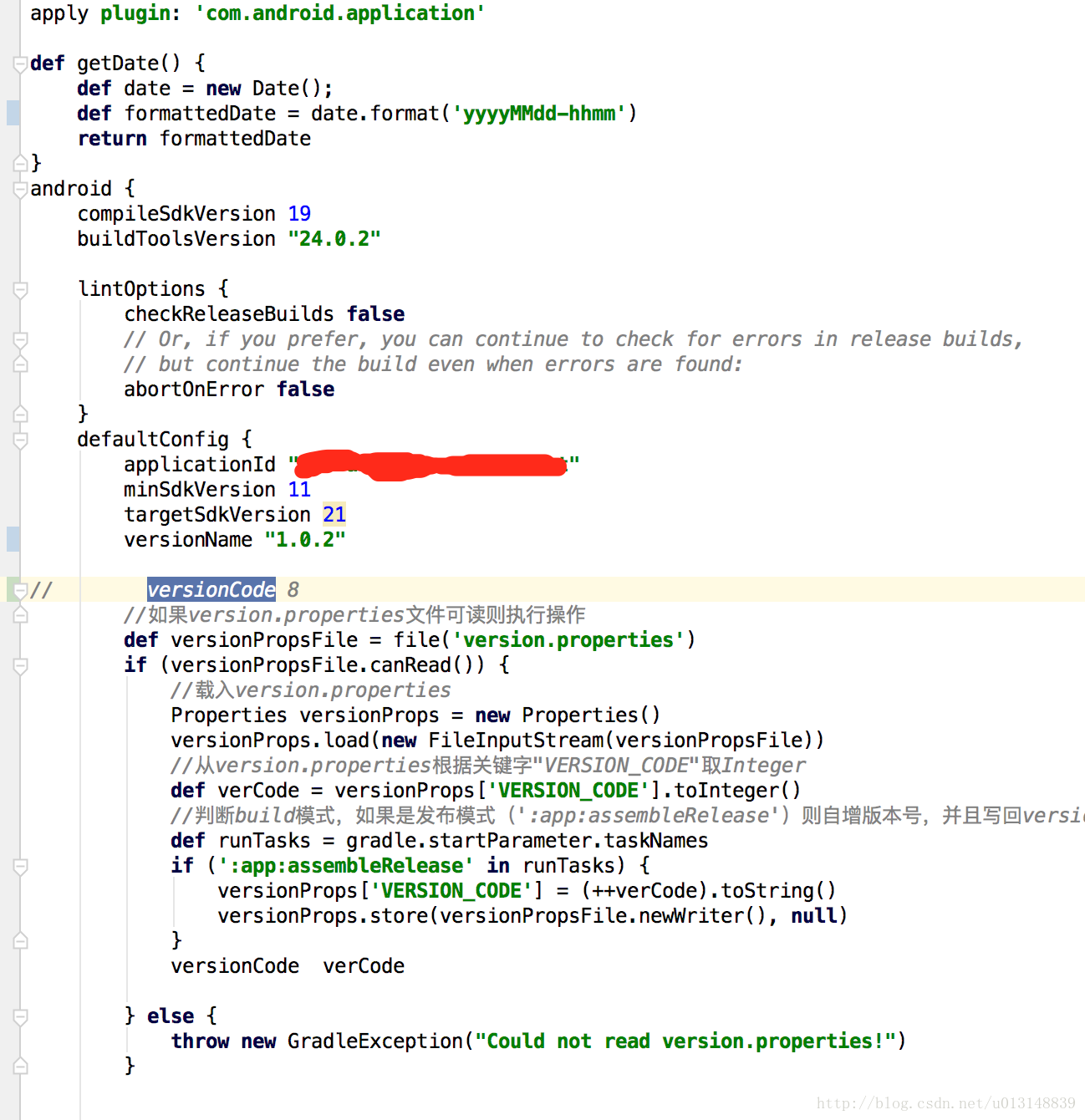The image size is (1085, 1120).
Task: Collapse the android block fold marker
Action: (x=20, y=190)
